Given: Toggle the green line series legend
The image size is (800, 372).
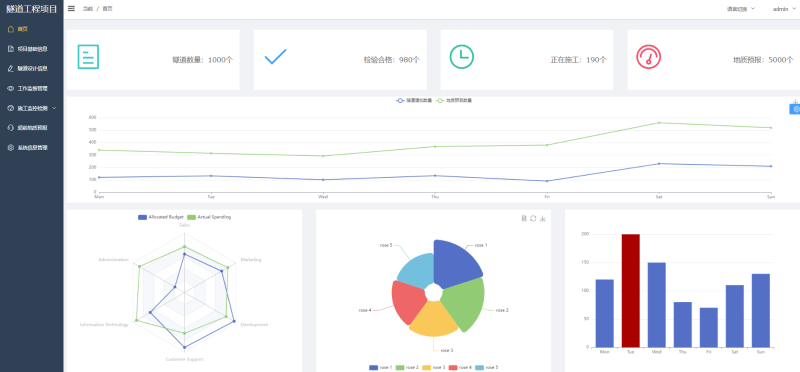Looking at the screenshot, I should click(454, 101).
